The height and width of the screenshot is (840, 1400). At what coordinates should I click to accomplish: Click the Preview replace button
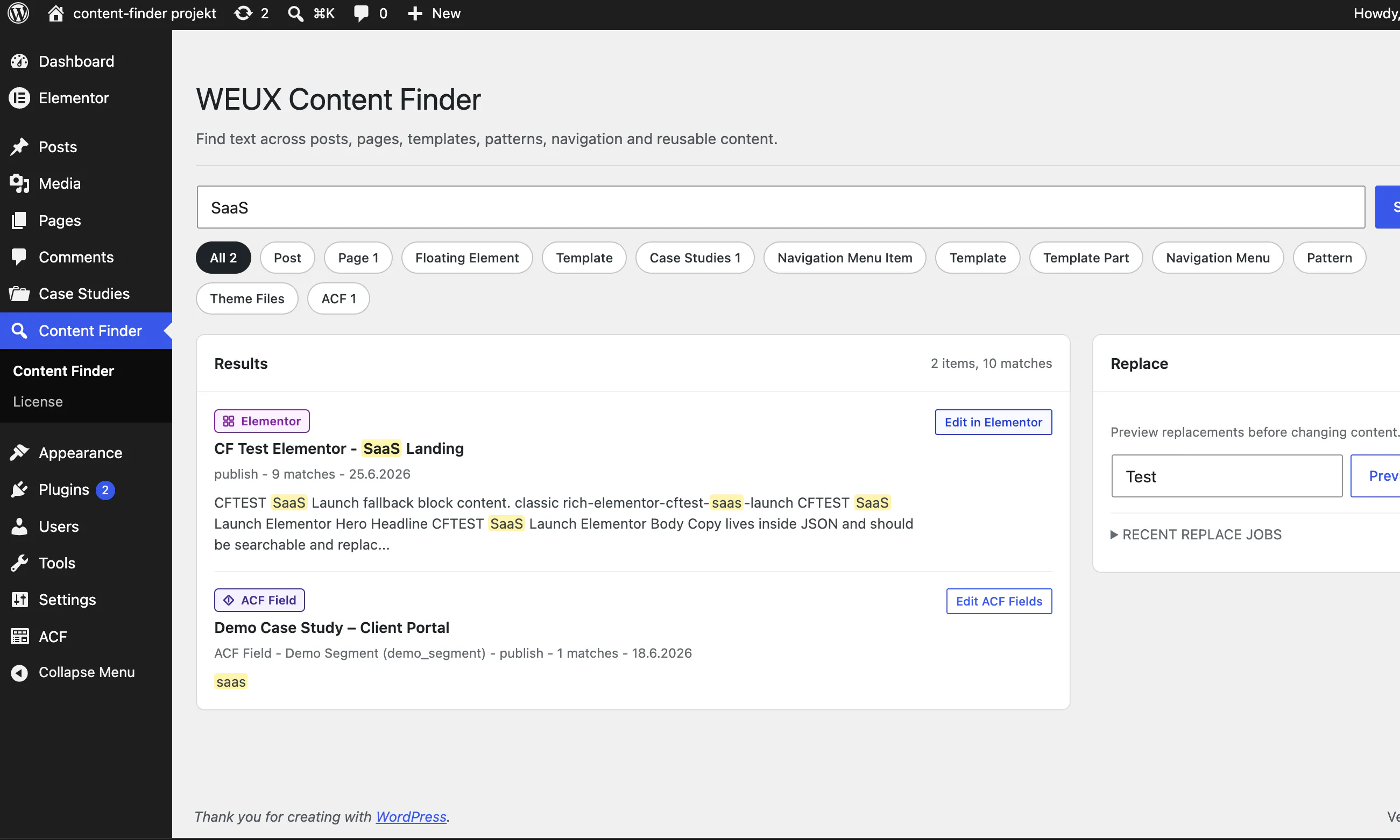click(x=1376, y=476)
